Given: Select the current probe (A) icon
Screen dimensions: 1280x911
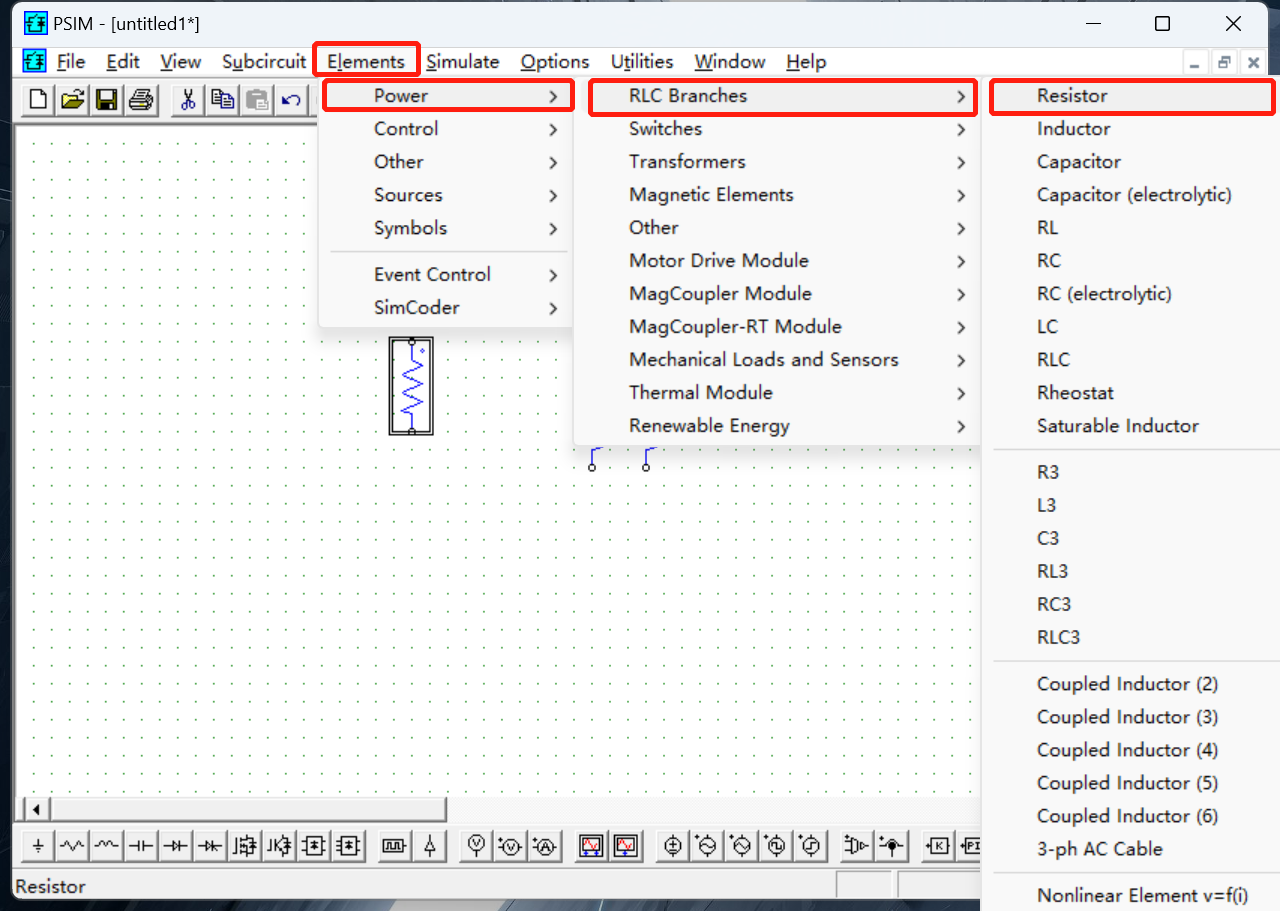Looking at the screenshot, I should point(544,846).
